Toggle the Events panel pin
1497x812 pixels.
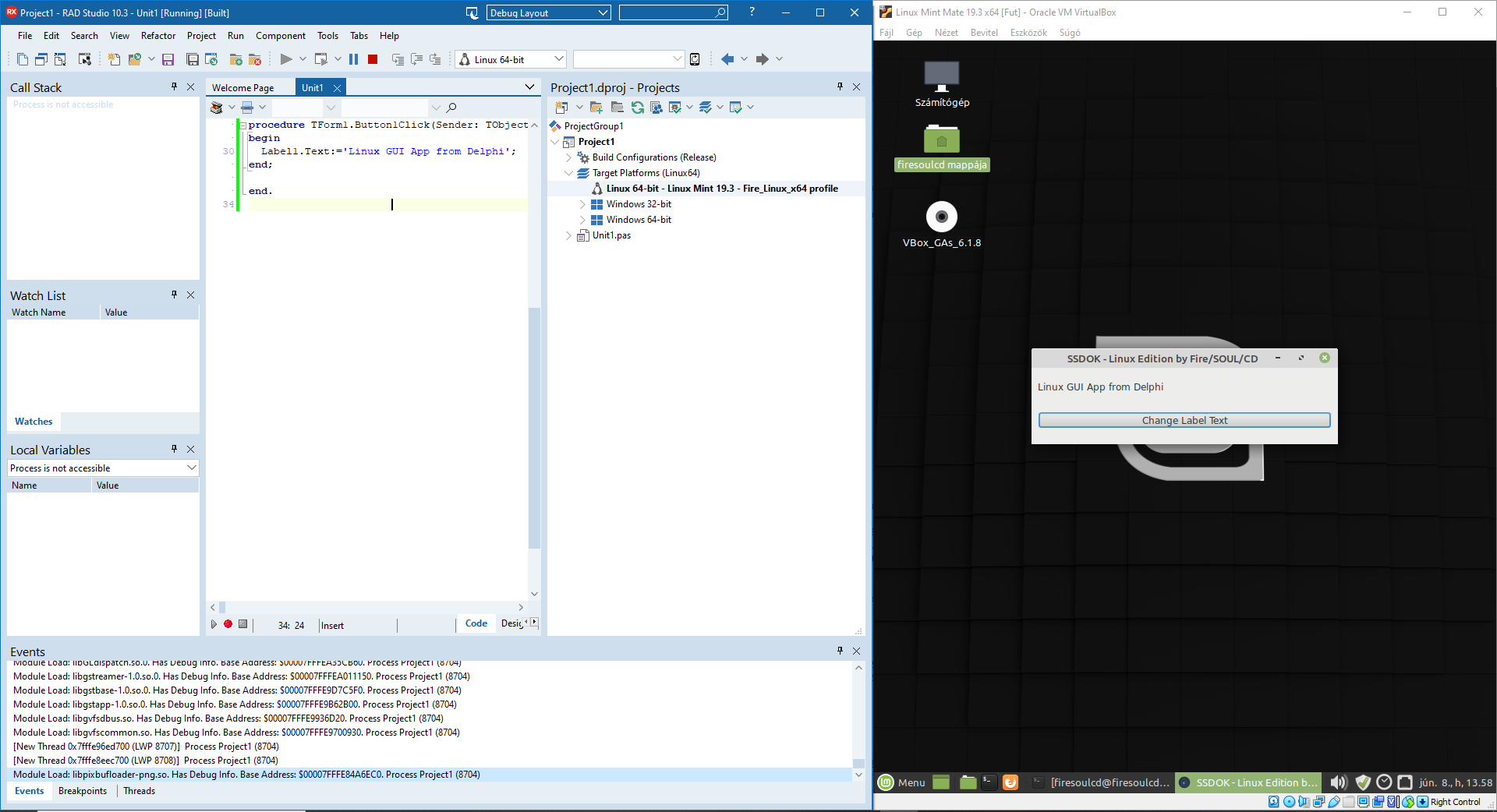pos(840,651)
